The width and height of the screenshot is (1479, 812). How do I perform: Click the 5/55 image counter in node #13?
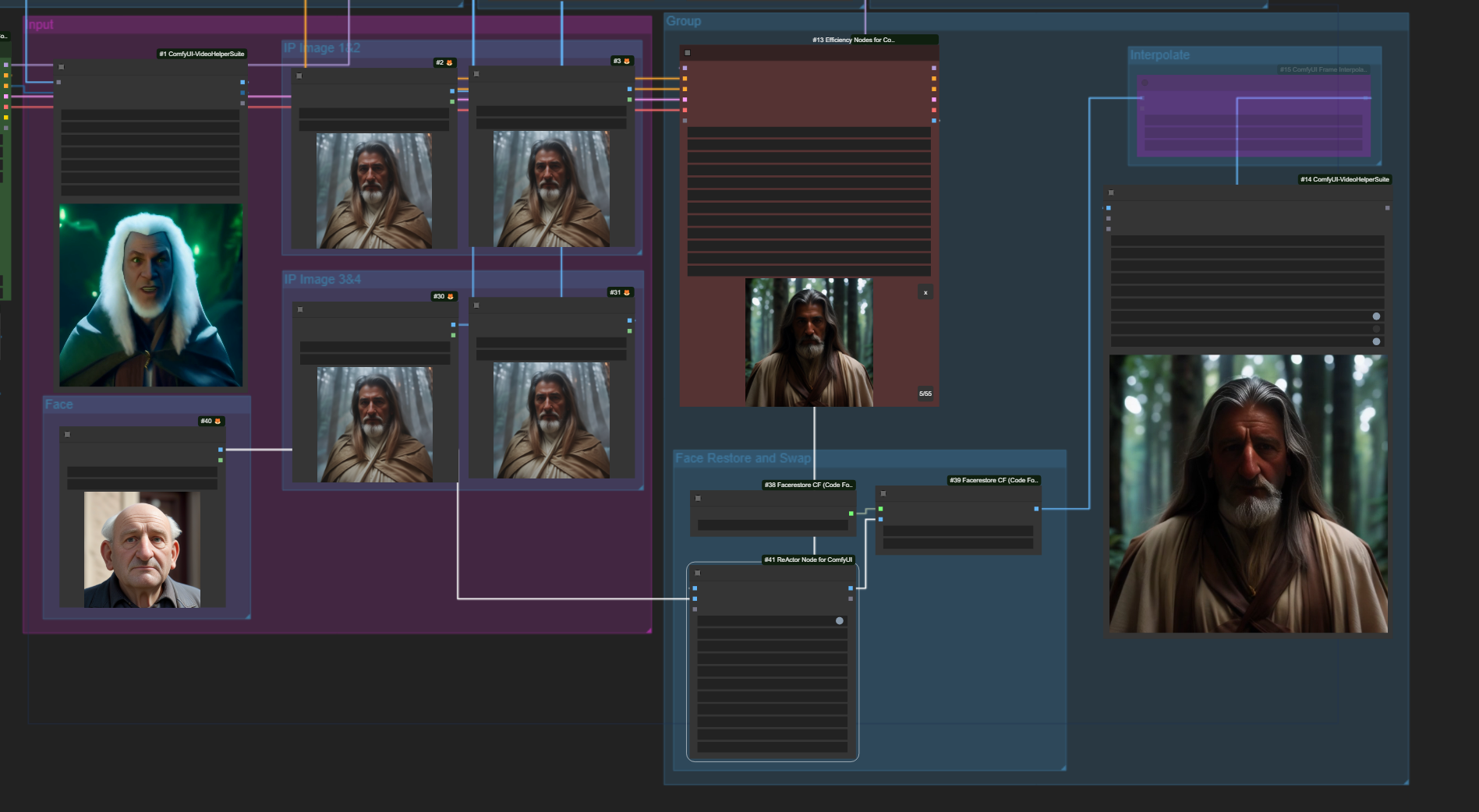pyautogui.click(x=925, y=394)
